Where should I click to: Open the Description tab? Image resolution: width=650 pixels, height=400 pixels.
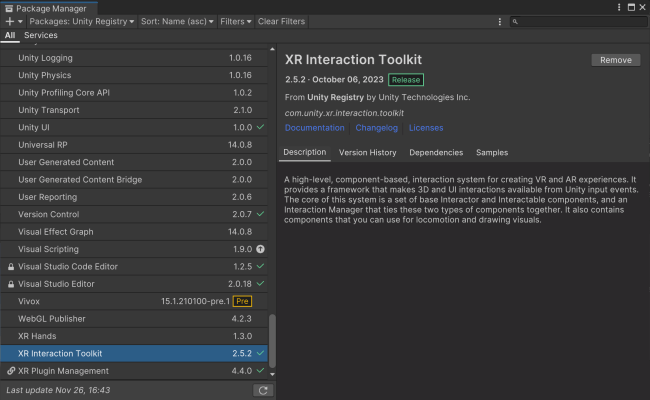coord(305,152)
